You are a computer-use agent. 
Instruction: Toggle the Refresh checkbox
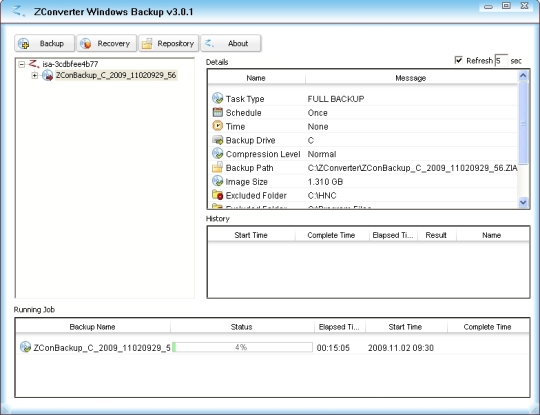[458, 60]
